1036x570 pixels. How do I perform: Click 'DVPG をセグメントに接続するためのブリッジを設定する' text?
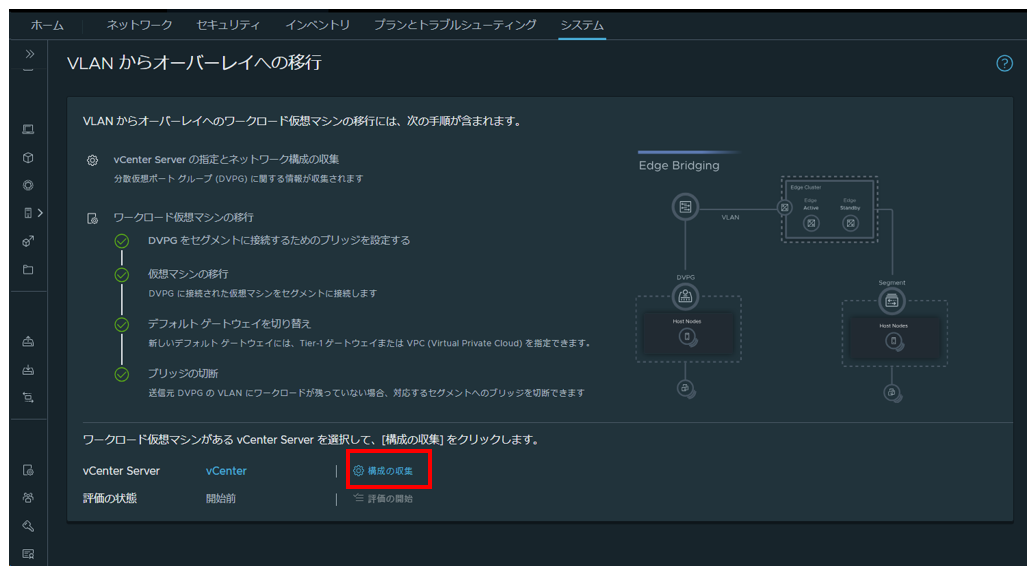pos(279,240)
